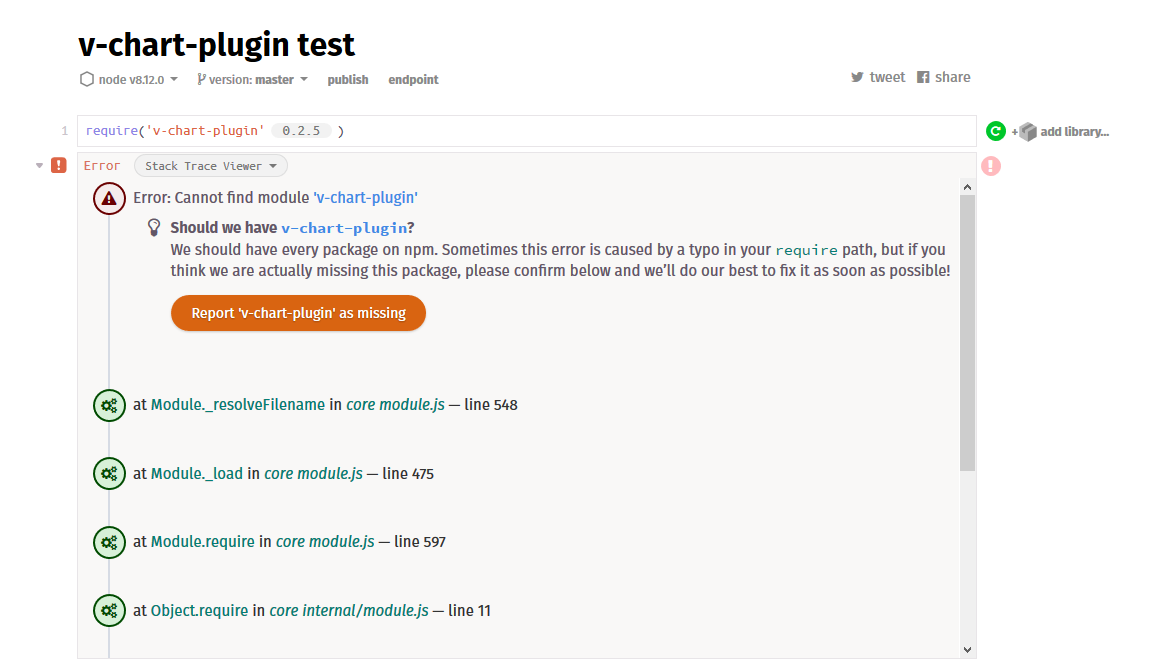
Task: Click the gear icon for Module._load frame
Action: pyautogui.click(x=109, y=474)
